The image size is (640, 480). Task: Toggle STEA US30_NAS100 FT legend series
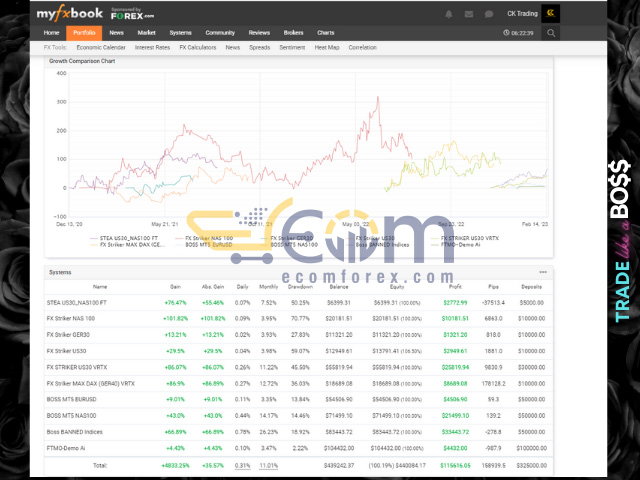[x=124, y=238]
